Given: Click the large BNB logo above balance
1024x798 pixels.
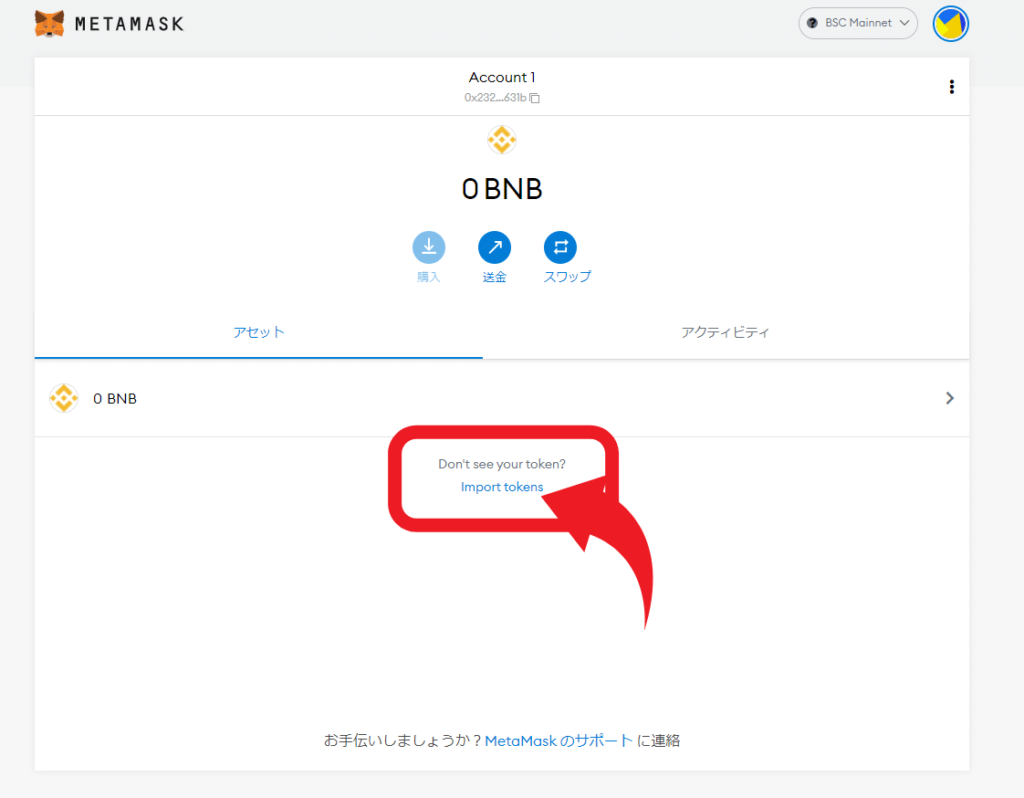Looking at the screenshot, I should pyautogui.click(x=502, y=140).
